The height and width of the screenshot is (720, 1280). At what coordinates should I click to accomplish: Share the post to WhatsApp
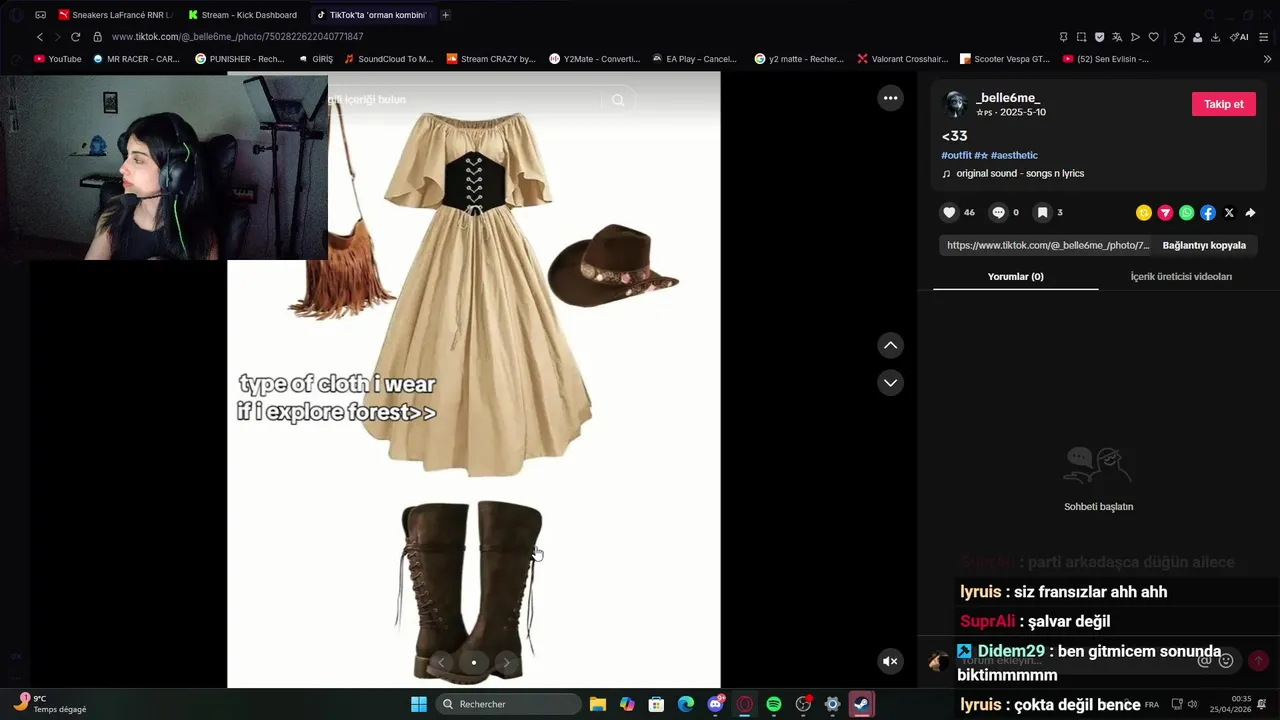1186,213
